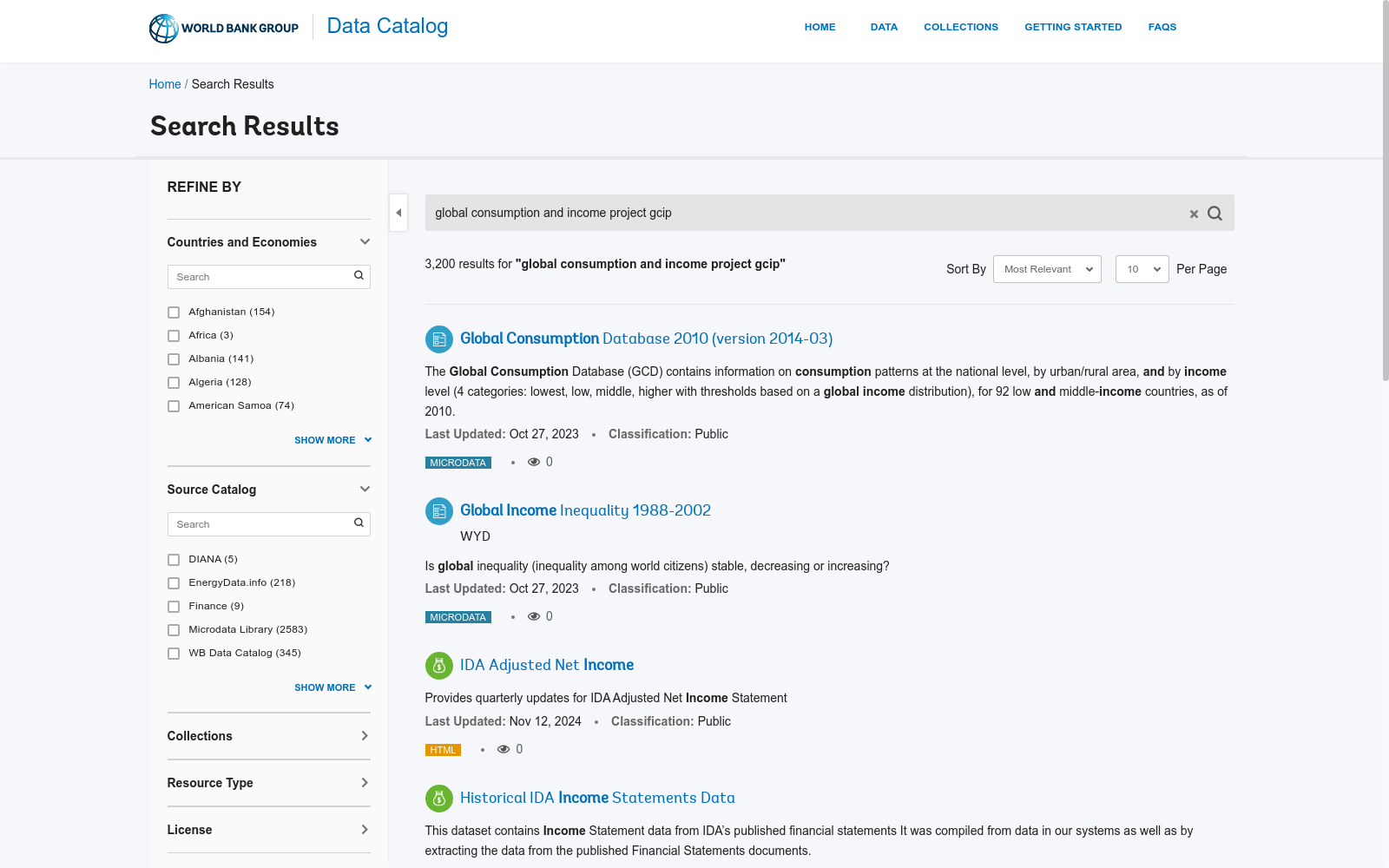Open Historical IDA Income Statements Data result

tap(597, 798)
